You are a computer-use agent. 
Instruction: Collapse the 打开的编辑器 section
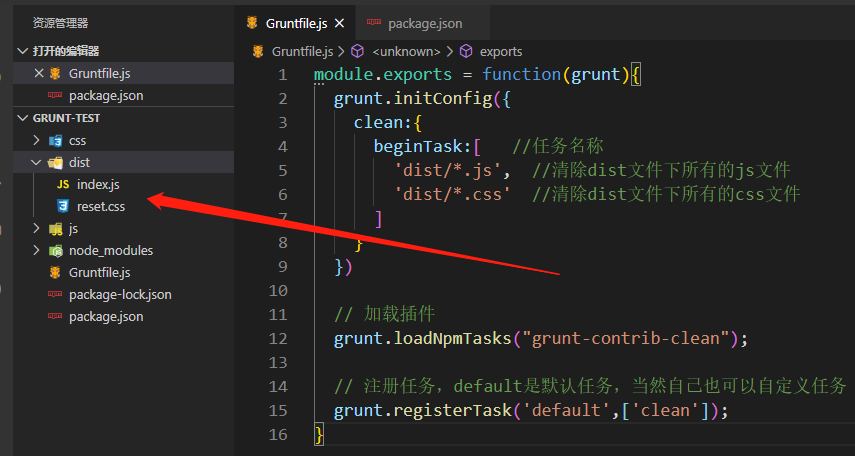coord(22,51)
